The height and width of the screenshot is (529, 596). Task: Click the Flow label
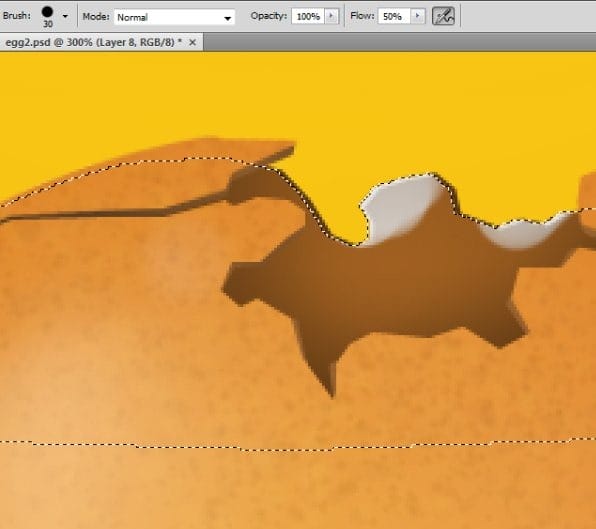tap(362, 16)
